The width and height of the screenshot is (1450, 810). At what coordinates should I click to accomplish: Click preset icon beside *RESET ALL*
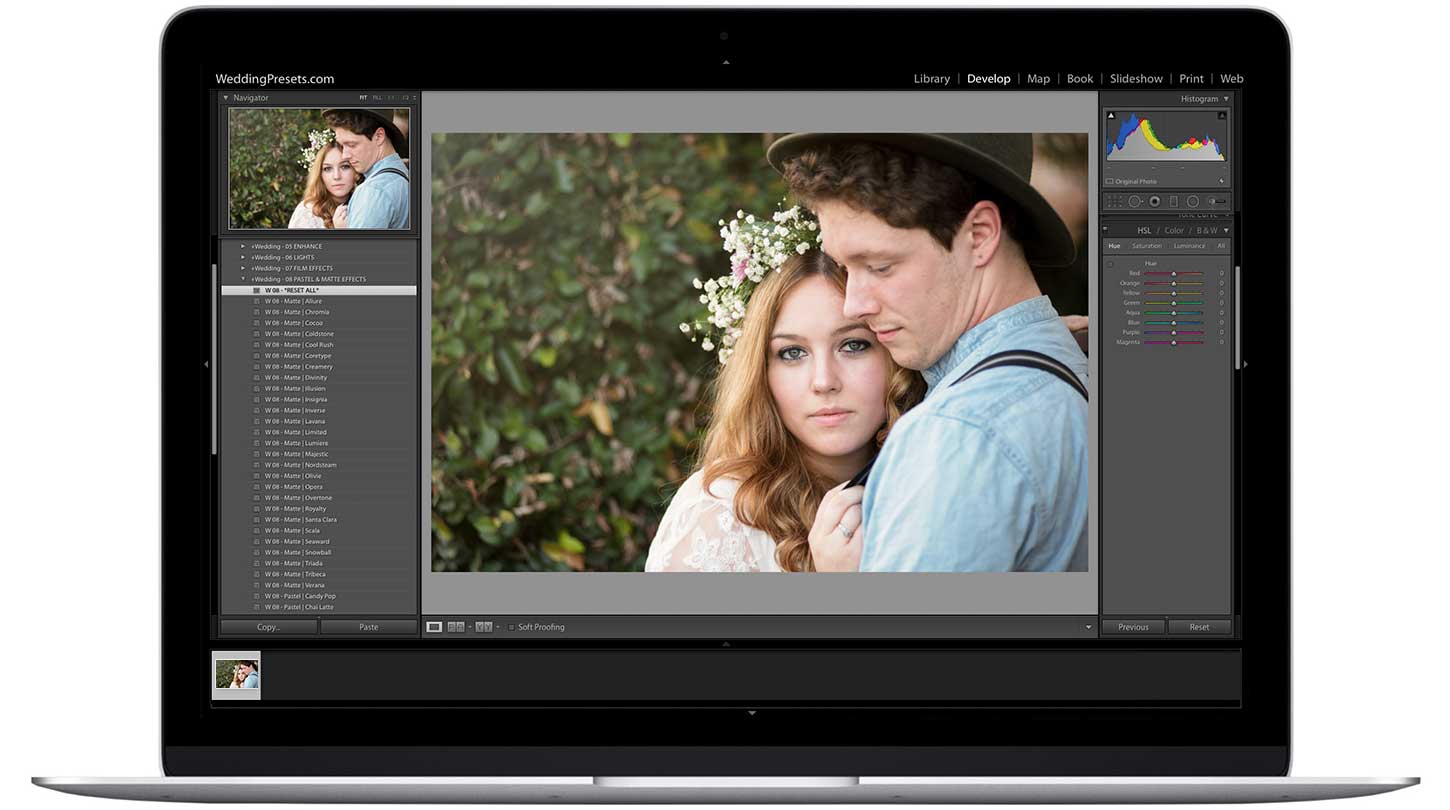pyautogui.click(x=257, y=290)
